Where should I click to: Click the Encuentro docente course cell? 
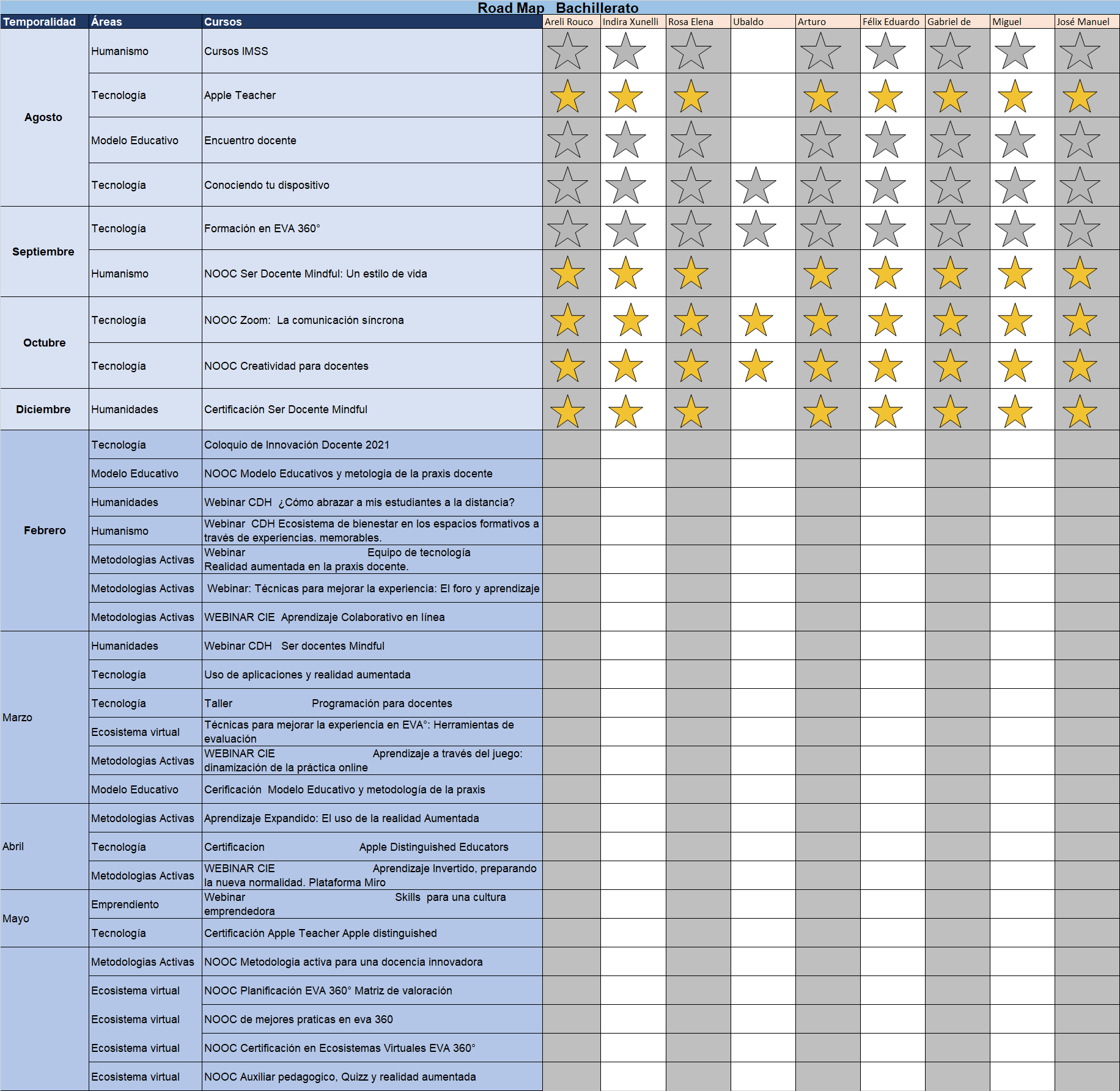point(372,141)
